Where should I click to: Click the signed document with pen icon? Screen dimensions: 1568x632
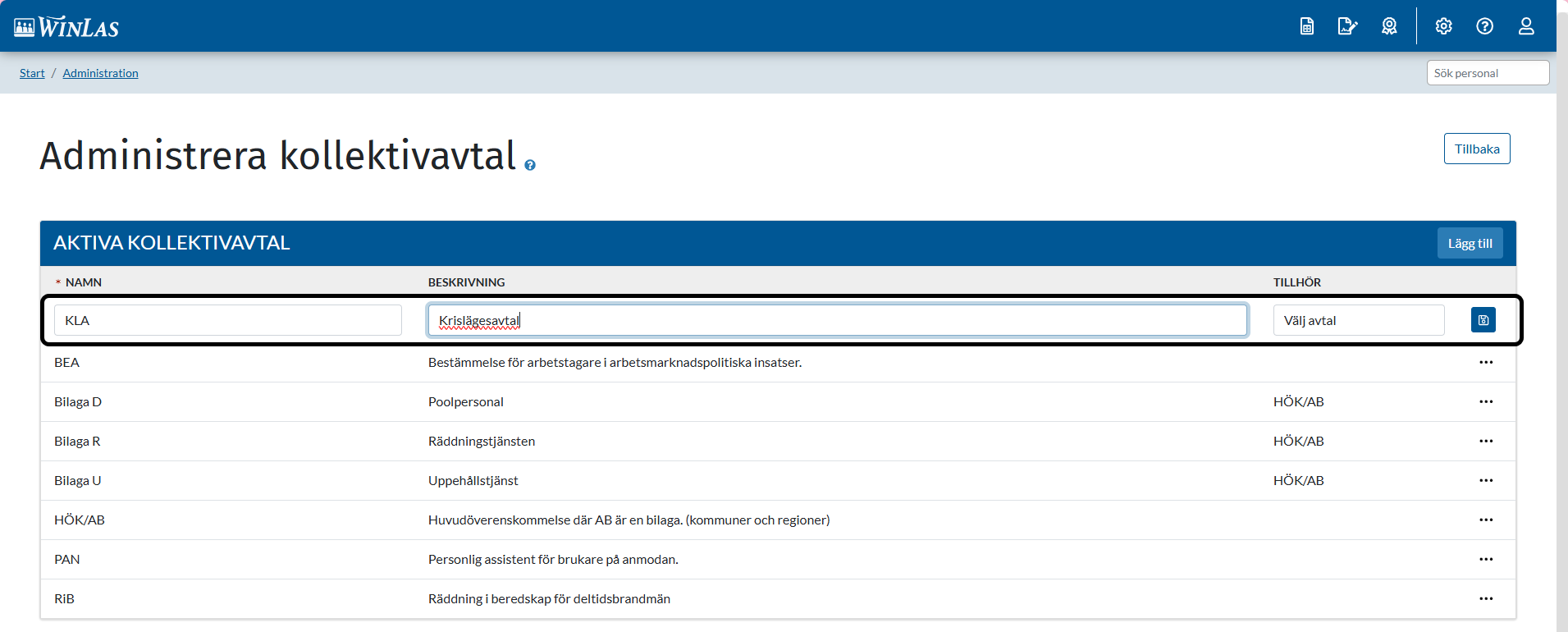(x=1347, y=26)
